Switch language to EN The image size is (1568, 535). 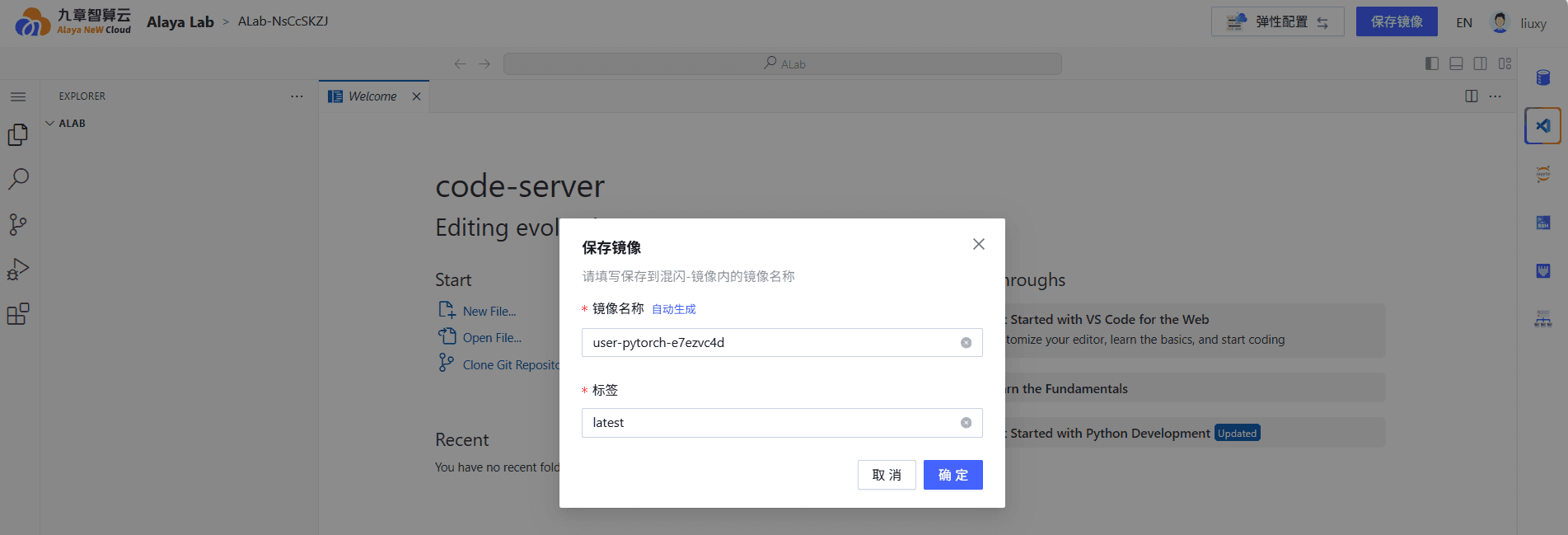tap(1463, 23)
